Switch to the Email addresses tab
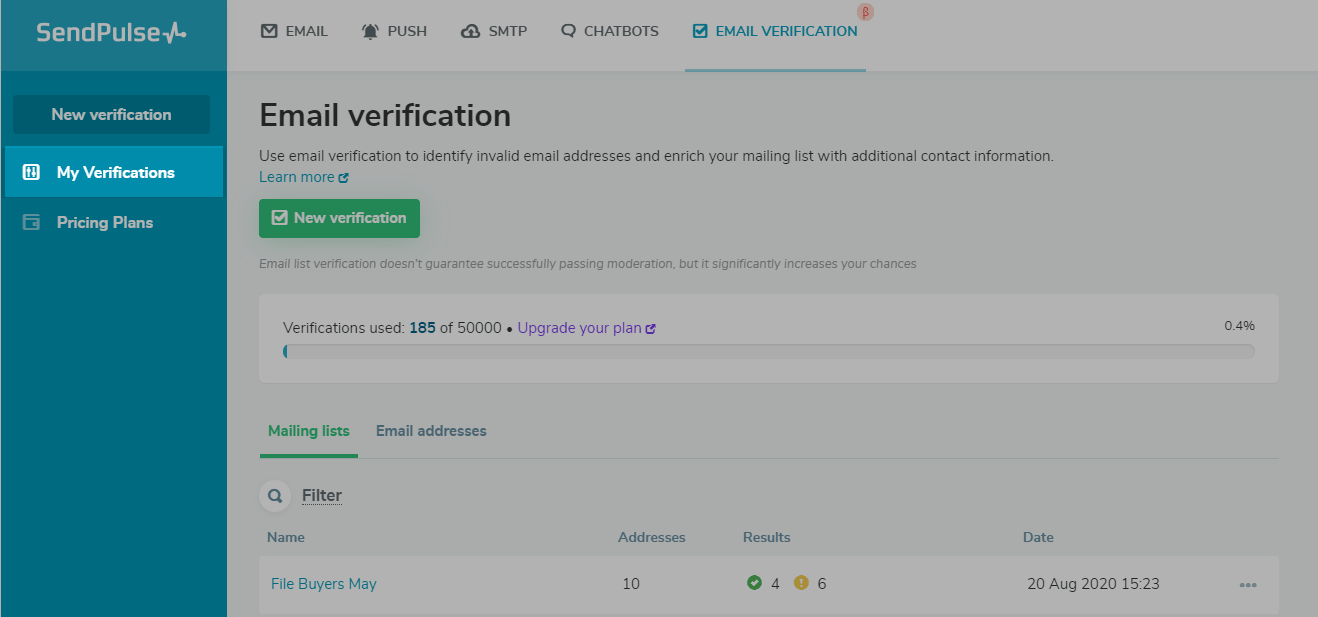The height and width of the screenshot is (617, 1318). pos(431,431)
